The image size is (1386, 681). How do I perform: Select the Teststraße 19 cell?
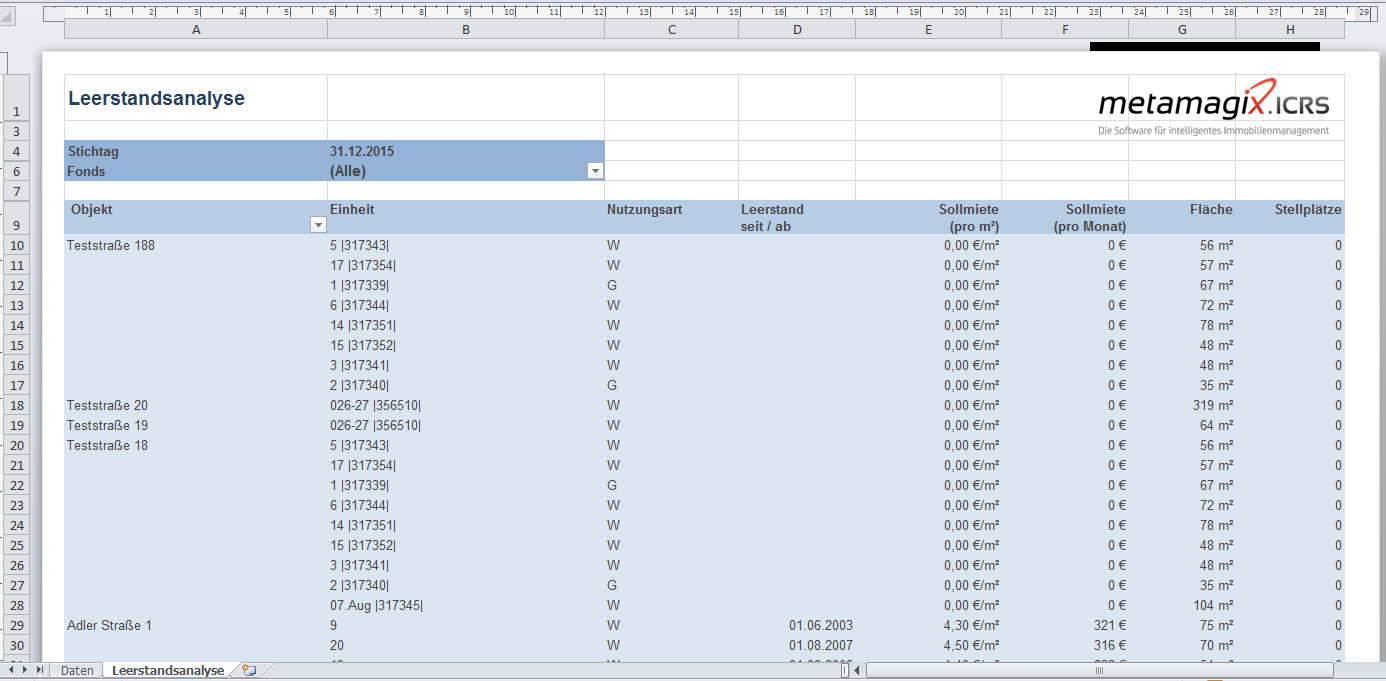(196, 425)
